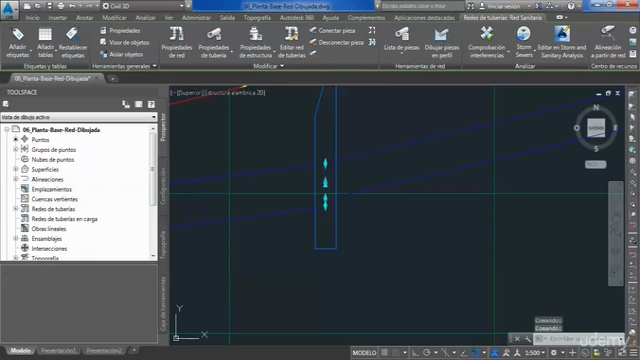The height and width of the screenshot is (360, 640).
Task: Click Dibujar piezas en perfil
Action: 442,42
